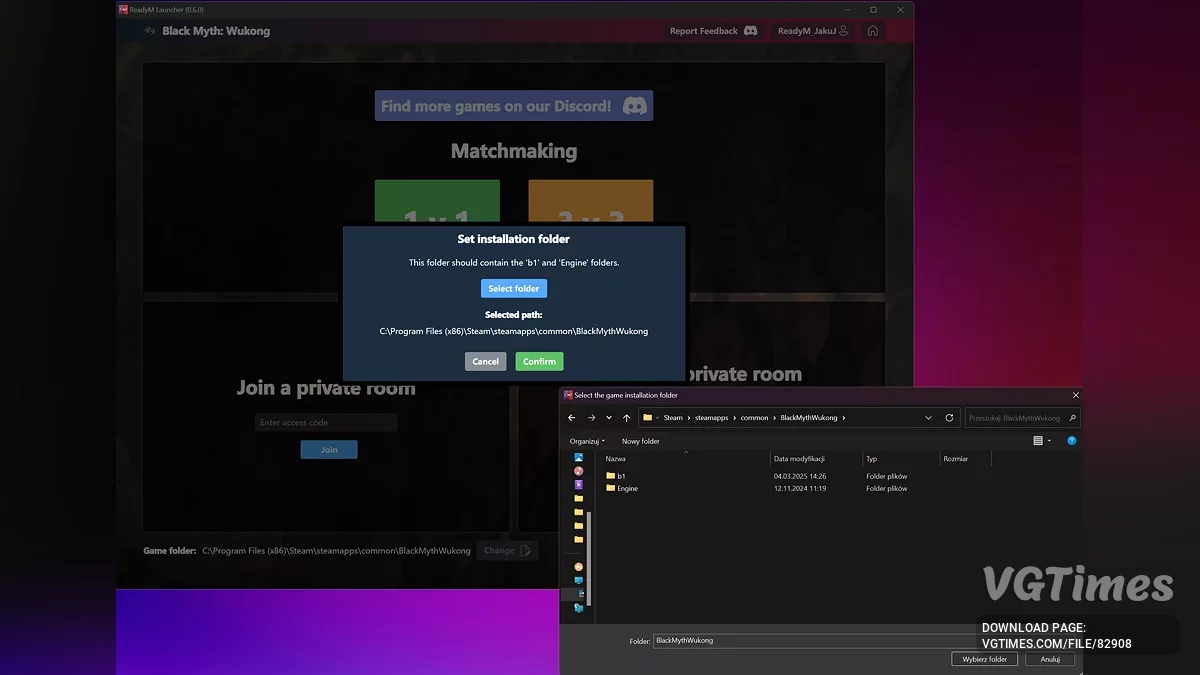
Task: Select the Pictures shortcut in sidebar
Action: [x=579, y=458]
